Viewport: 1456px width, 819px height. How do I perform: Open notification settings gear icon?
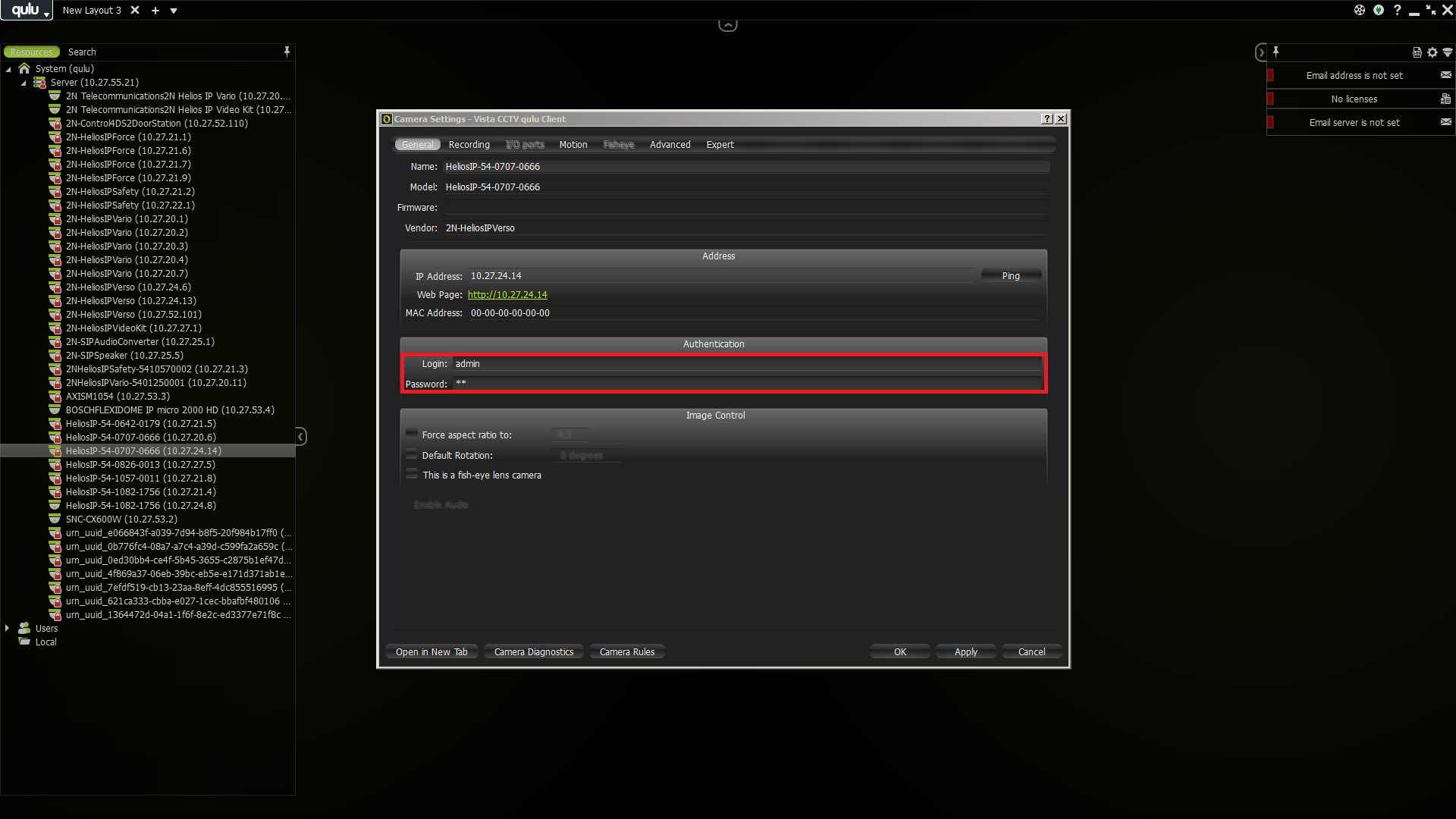click(1432, 52)
